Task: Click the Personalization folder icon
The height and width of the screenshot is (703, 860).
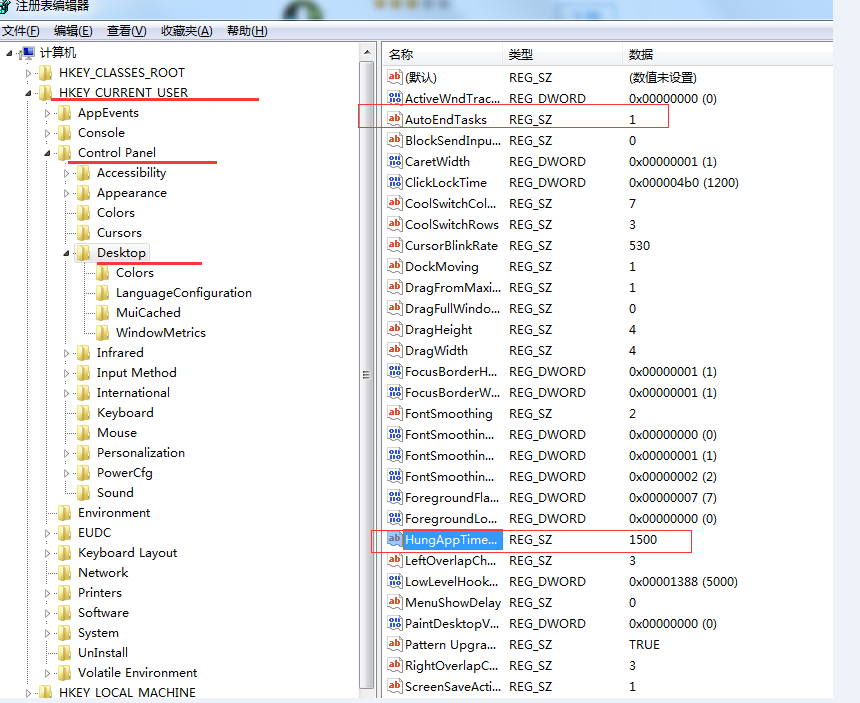Action: click(84, 453)
